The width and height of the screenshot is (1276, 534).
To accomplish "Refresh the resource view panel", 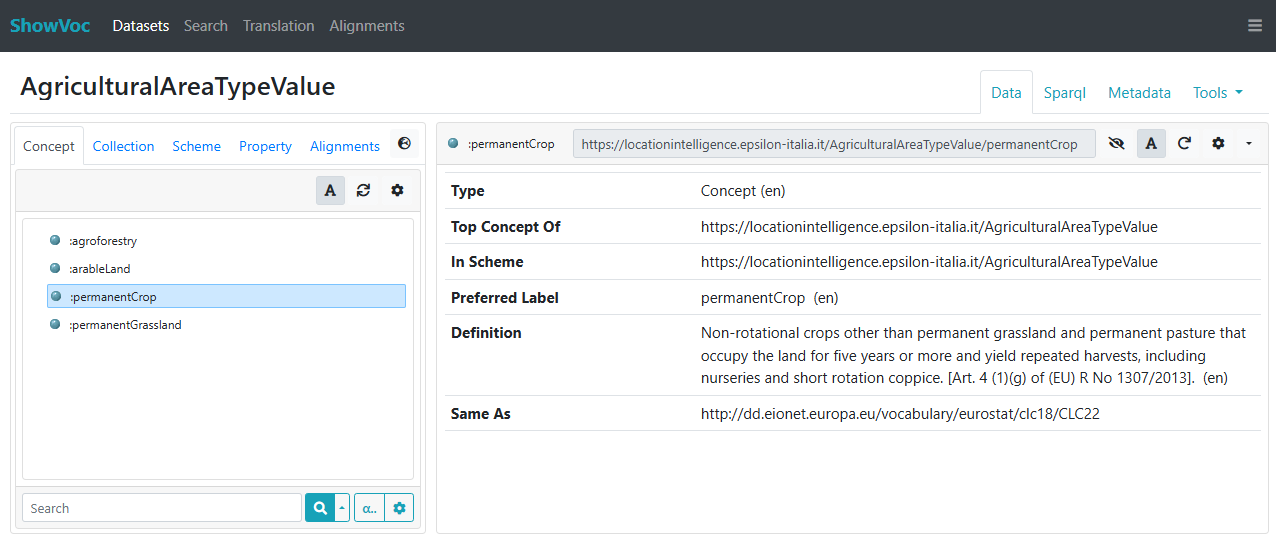I will (1184, 144).
